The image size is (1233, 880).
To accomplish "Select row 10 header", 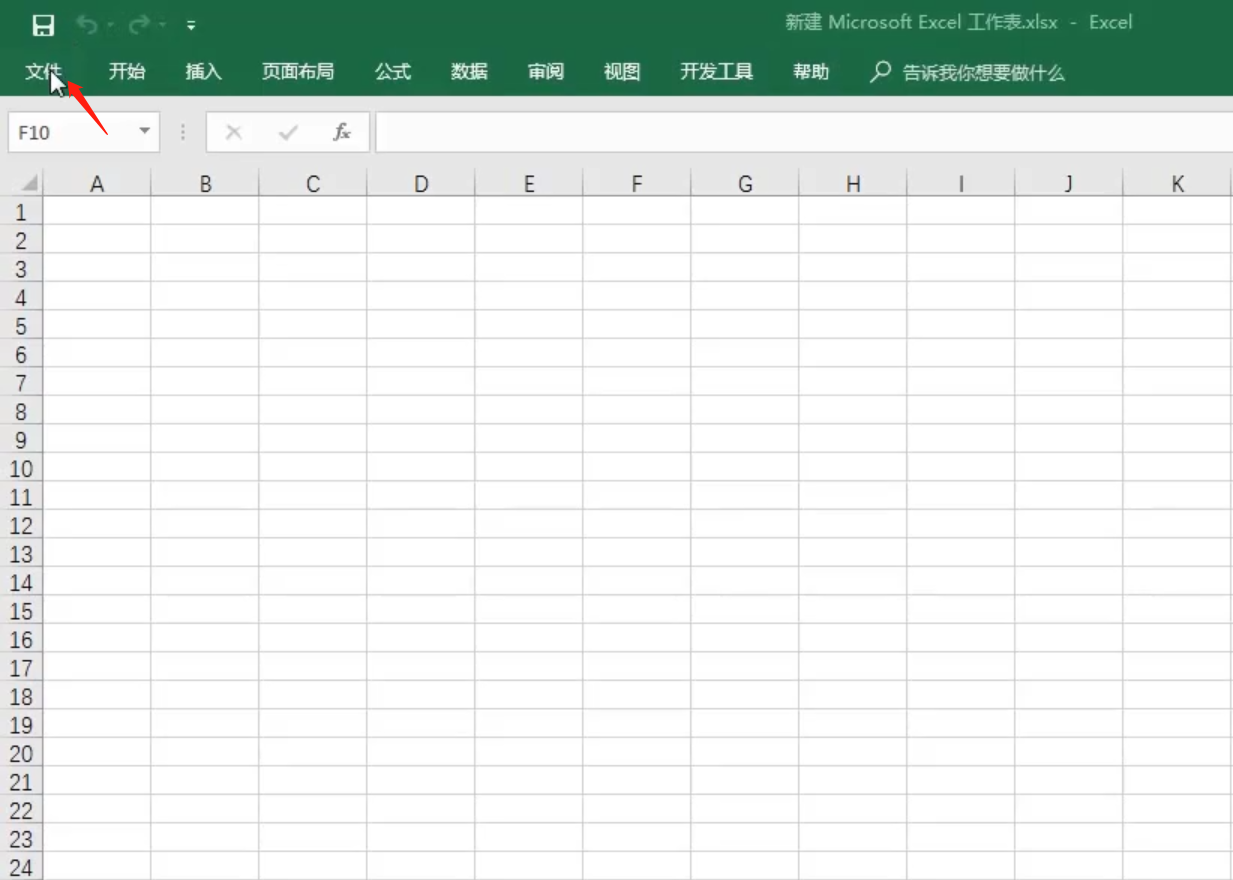I will tap(21, 468).
